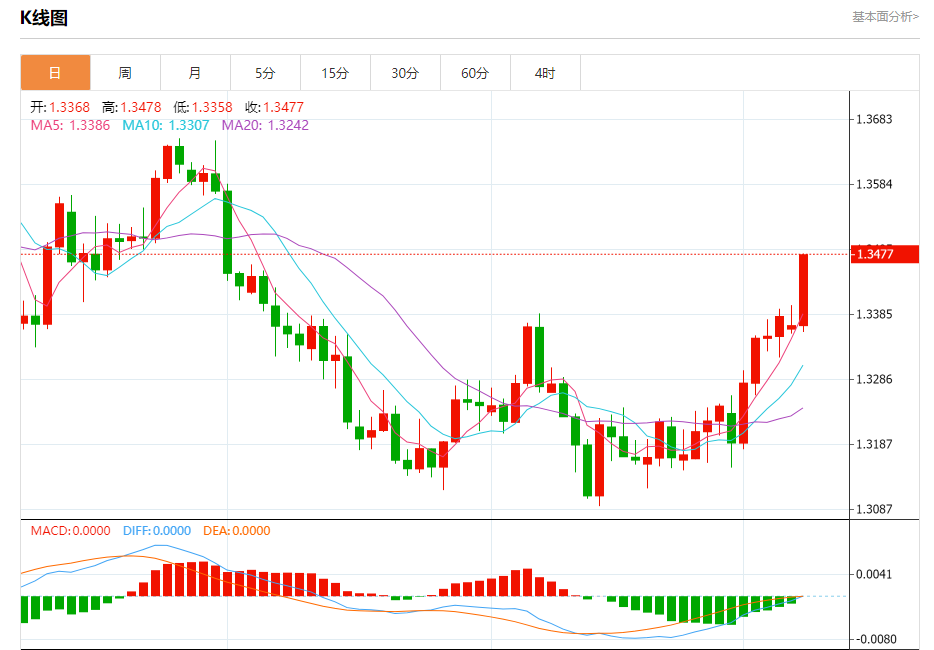Image resolution: width=934 pixels, height=650 pixels.
Task: Click the MACD:0.0000 label
Action: (x=70, y=530)
